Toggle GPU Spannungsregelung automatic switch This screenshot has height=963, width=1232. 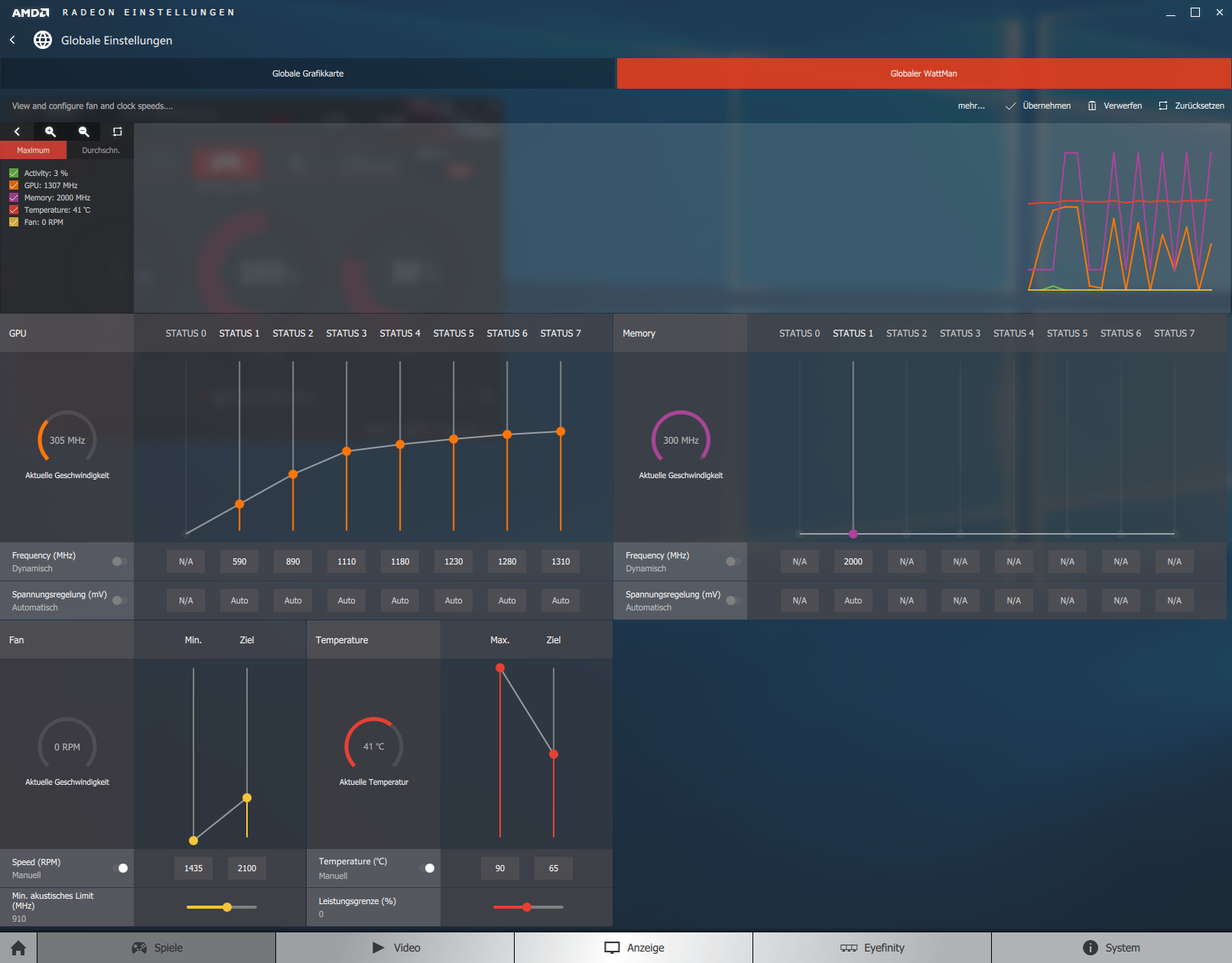[119, 600]
